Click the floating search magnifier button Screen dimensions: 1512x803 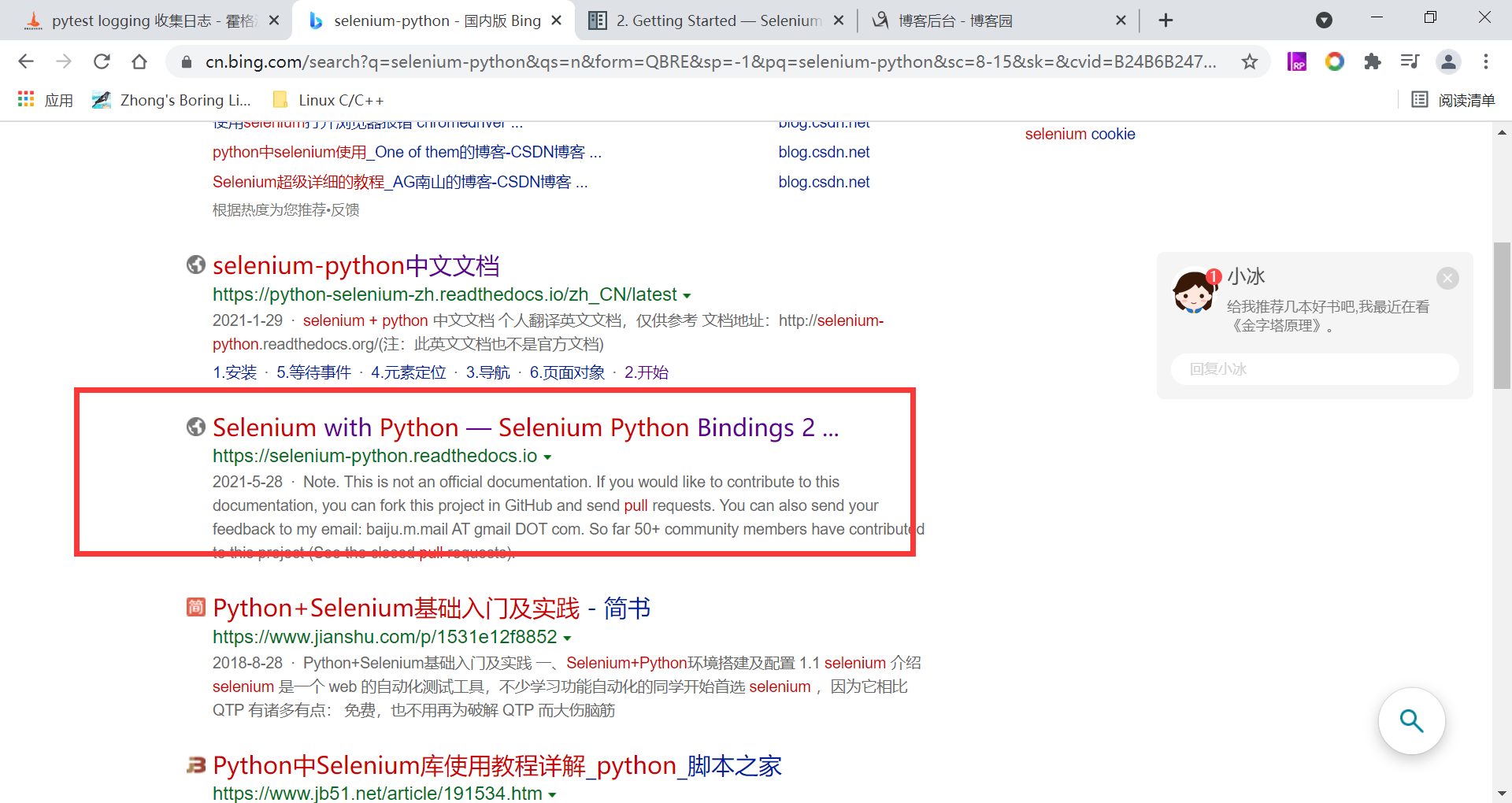[x=1411, y=721]
